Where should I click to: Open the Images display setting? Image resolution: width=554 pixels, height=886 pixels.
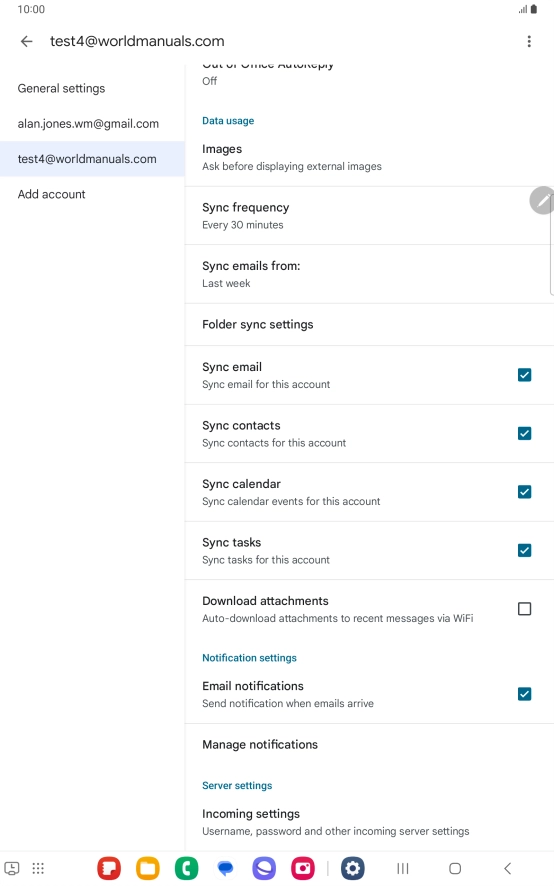pyautogui.click(x=369, y=158)
